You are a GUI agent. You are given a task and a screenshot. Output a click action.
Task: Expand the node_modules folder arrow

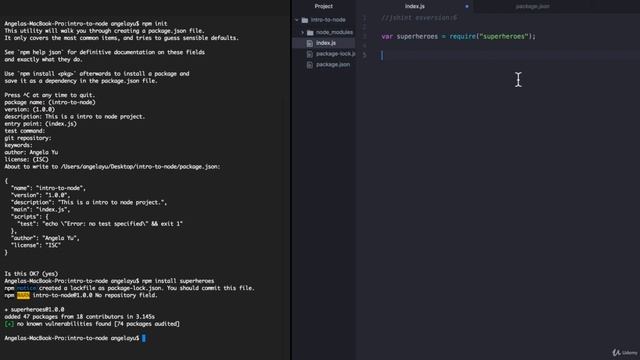click(302, 32)
